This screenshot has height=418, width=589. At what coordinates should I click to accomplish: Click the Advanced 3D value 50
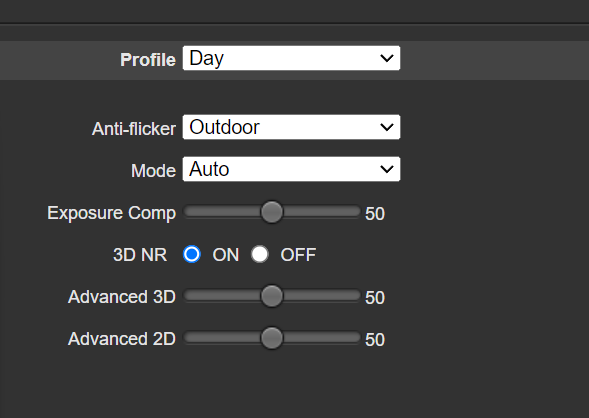(375, 298)
